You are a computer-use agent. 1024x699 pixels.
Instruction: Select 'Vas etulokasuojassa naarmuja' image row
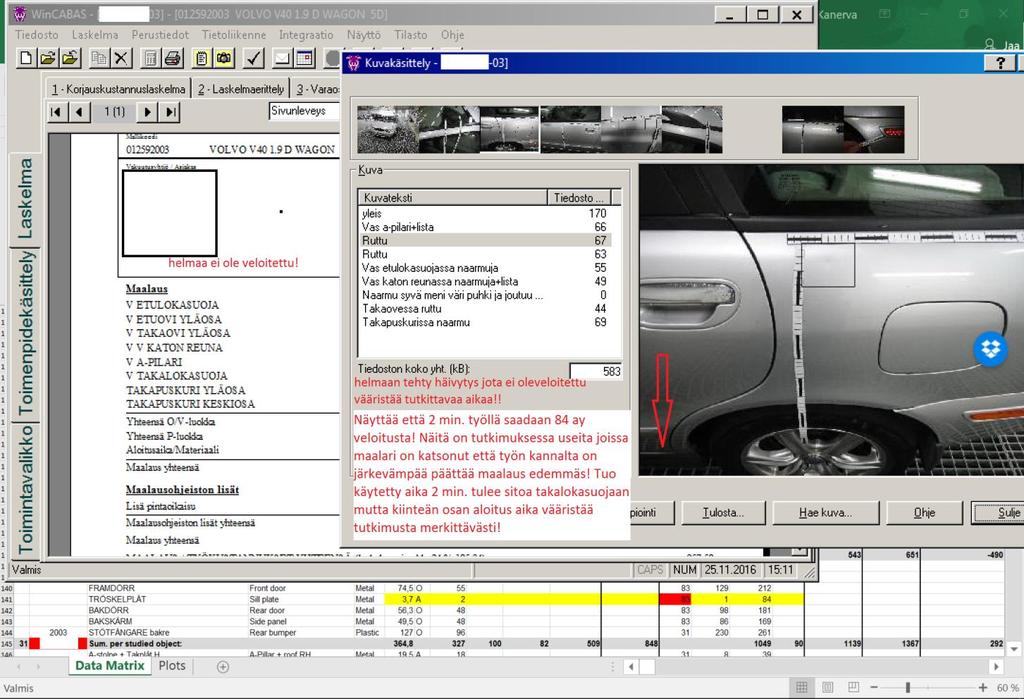(x=484, y=268)
